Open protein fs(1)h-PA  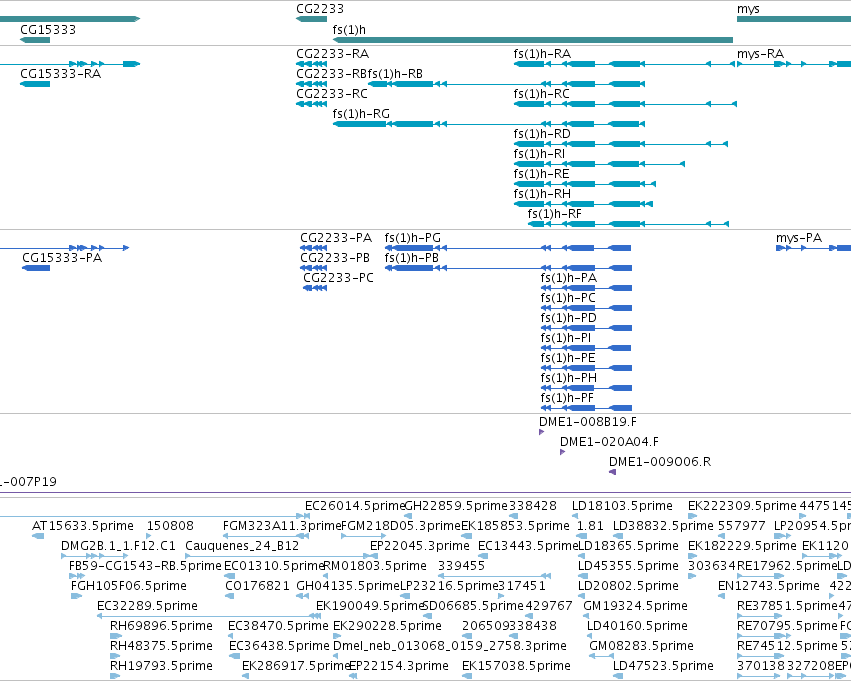[569, 278]
